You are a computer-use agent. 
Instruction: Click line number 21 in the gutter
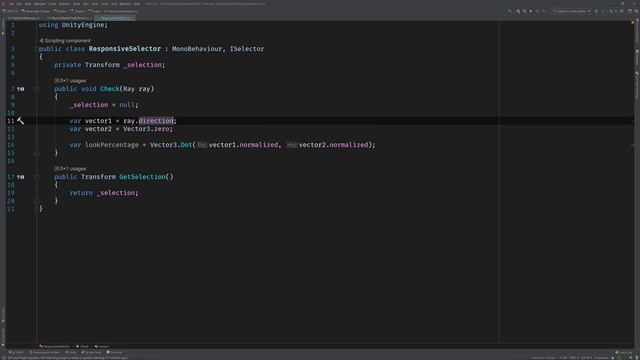pyautogui.click(x=11, y=209)
